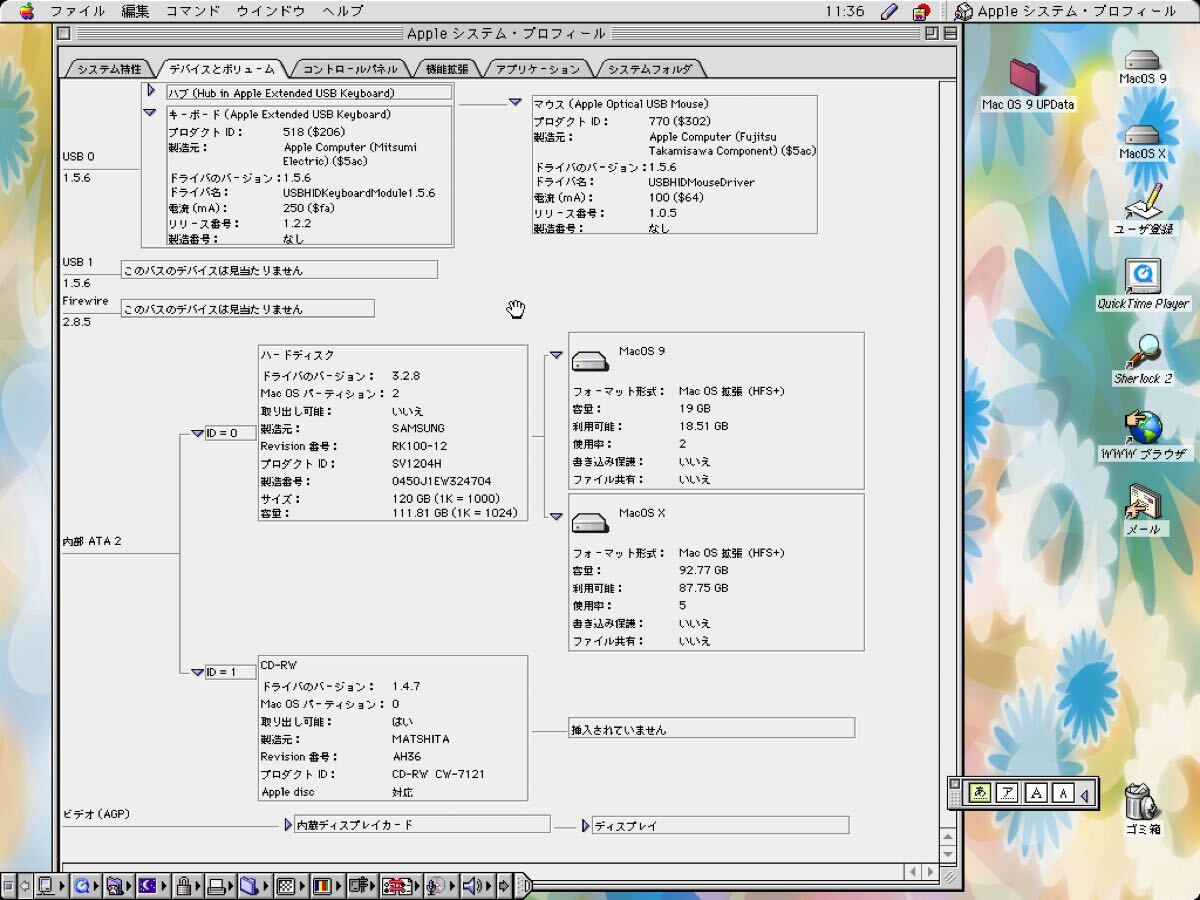Open the 編集 menu

pos(135,11)
